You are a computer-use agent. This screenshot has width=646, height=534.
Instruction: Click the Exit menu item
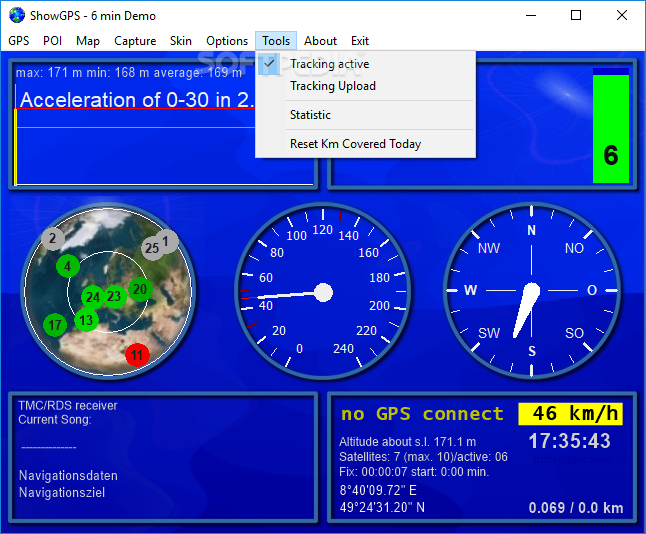tap(360, 41)
